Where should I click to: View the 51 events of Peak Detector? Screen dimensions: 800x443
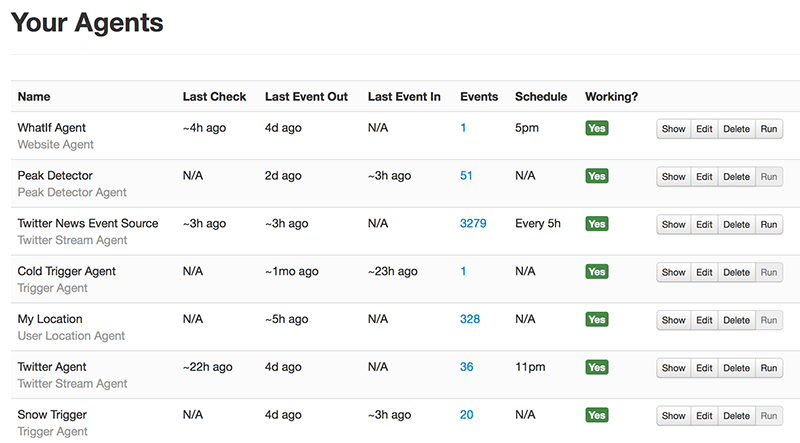click(x=466, y=176)
